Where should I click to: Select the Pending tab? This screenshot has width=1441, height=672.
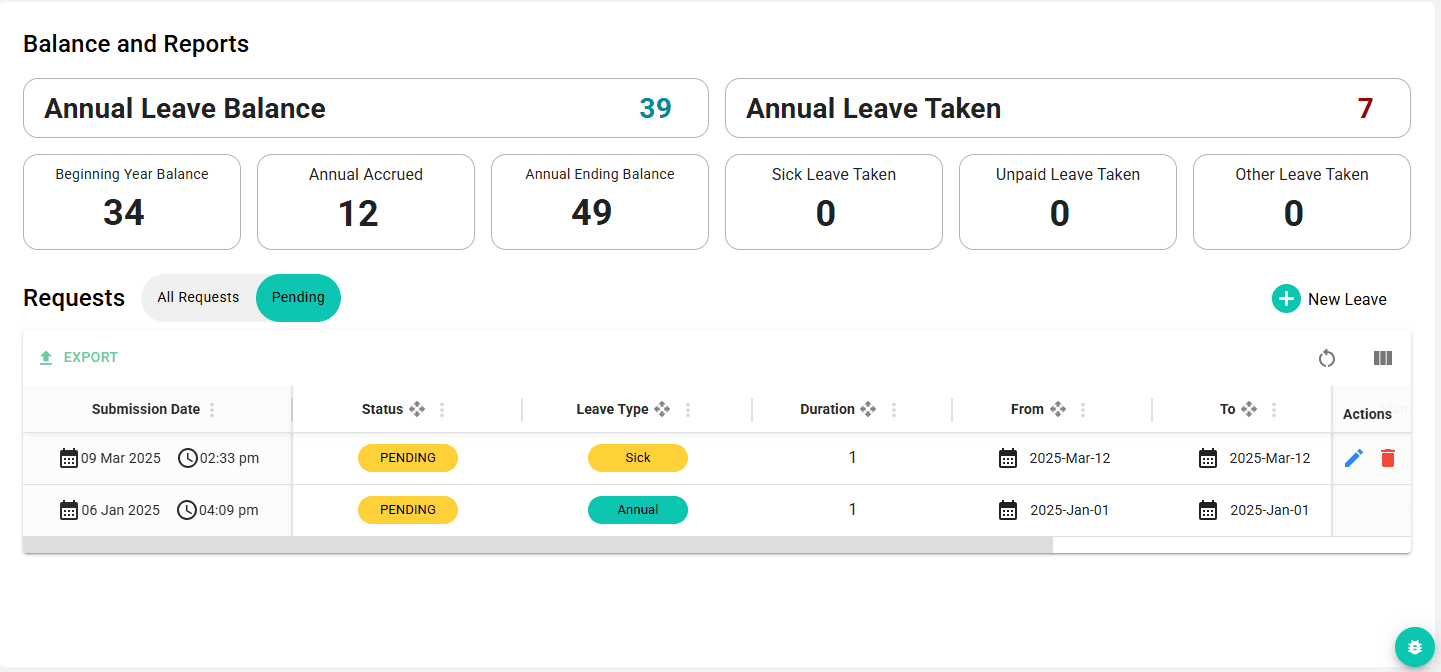pyautogui.click(x=297, y=297)
